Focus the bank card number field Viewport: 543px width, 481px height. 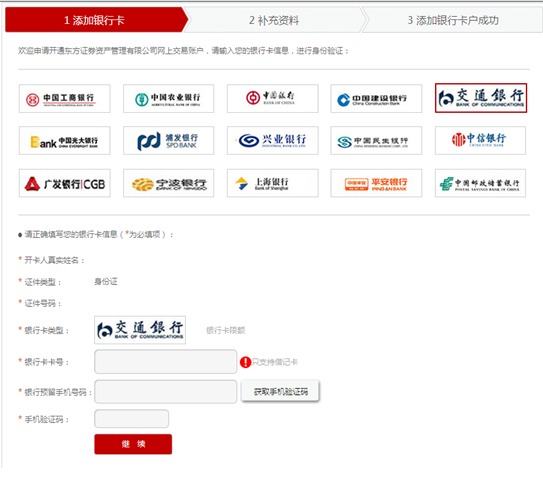pyautogui.click(x=166, y=362)
